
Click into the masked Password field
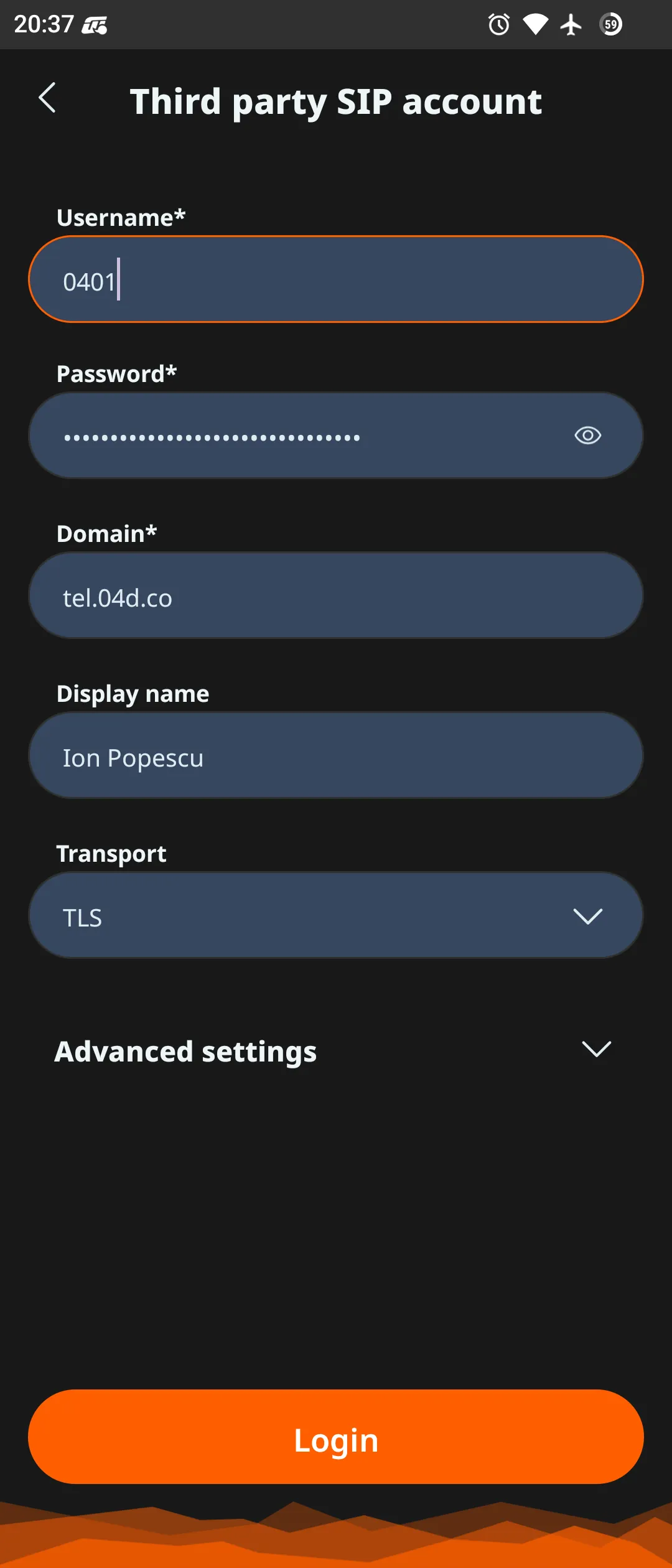(x=299, y=436)
